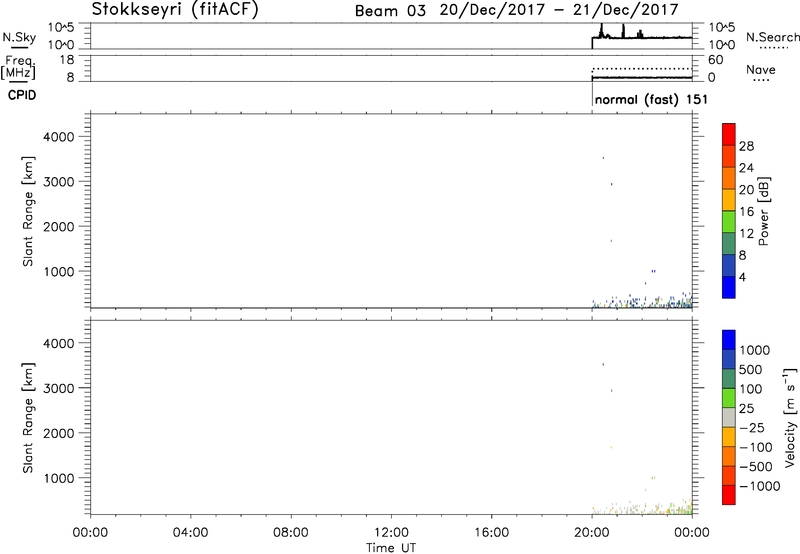
Task: Click the 'Freq. [MHz]' axis label
Action: (x=18, y=67)
